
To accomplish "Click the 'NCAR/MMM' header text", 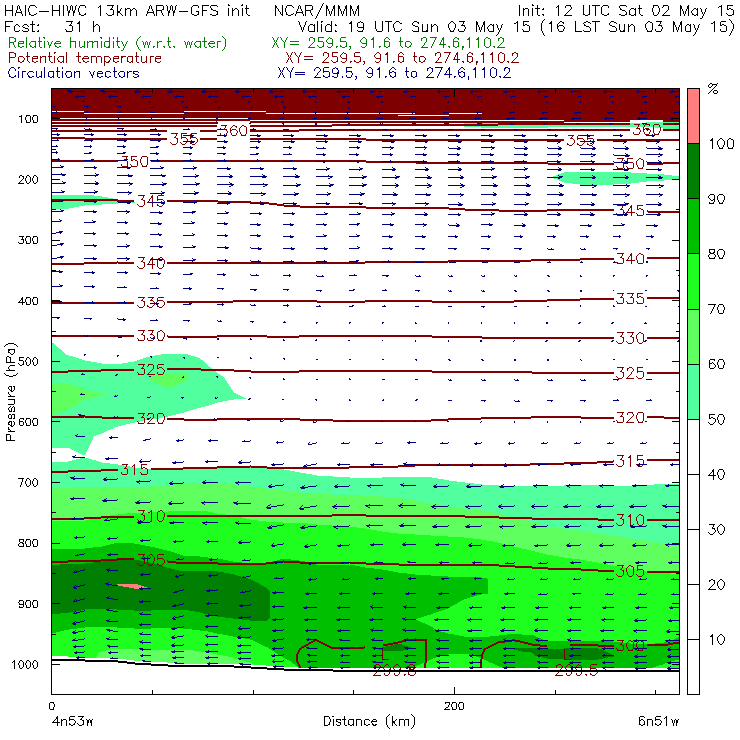I will click(x=317, y=10).
